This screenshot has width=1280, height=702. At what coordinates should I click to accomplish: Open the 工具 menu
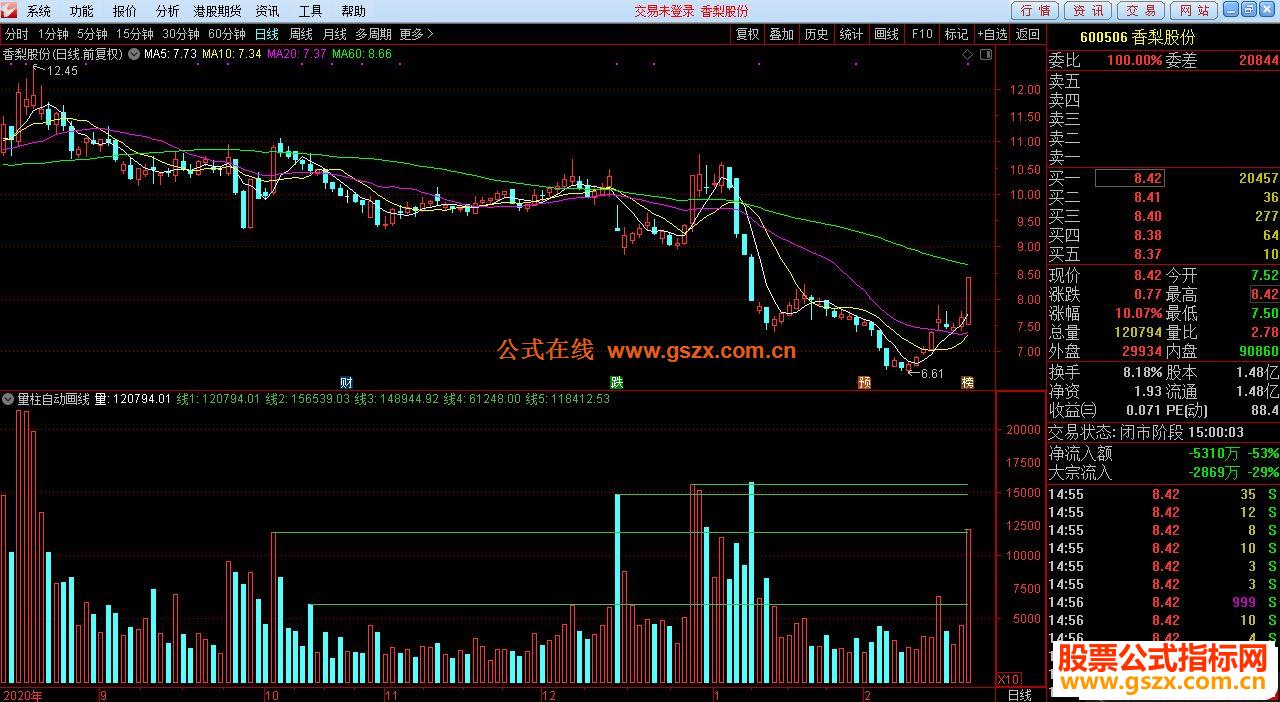(x=310, y=11)
